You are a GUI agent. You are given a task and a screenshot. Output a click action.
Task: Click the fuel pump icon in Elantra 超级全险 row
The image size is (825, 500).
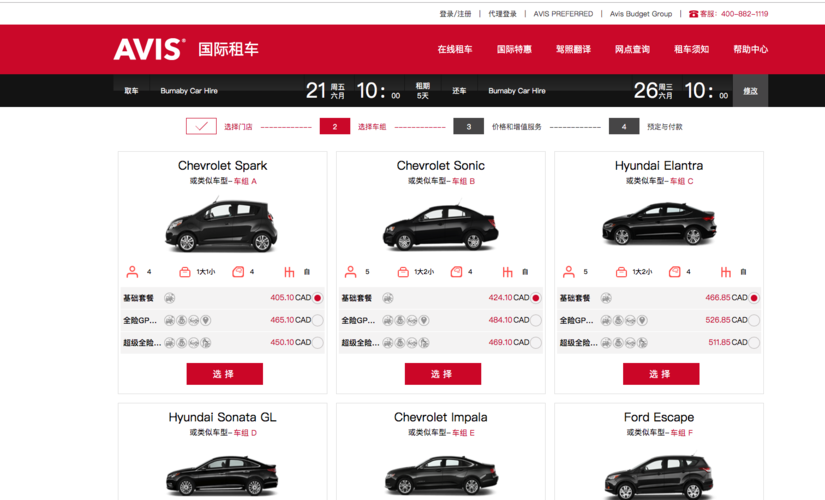tap(642, 343)
